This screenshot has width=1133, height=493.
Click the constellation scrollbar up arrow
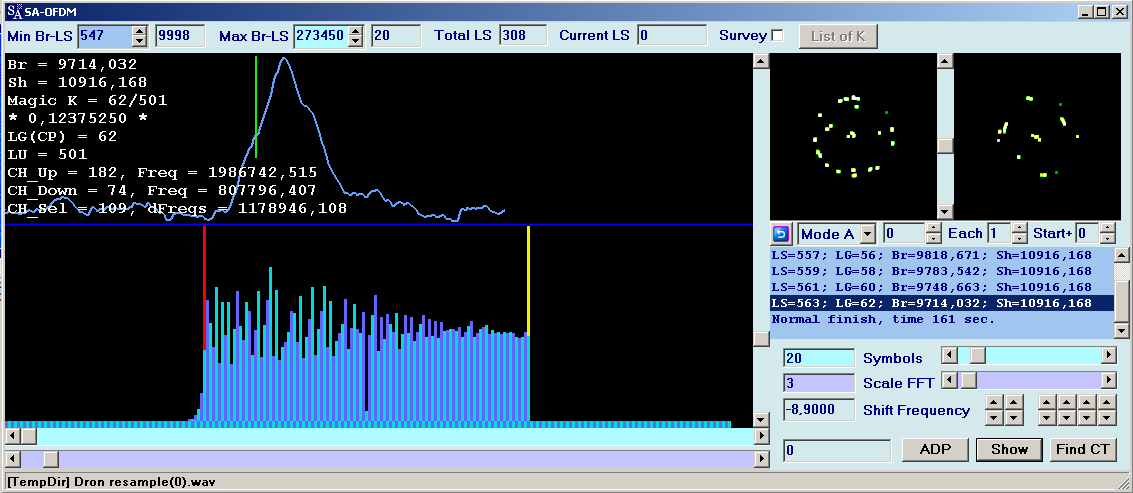pos(944,61)
